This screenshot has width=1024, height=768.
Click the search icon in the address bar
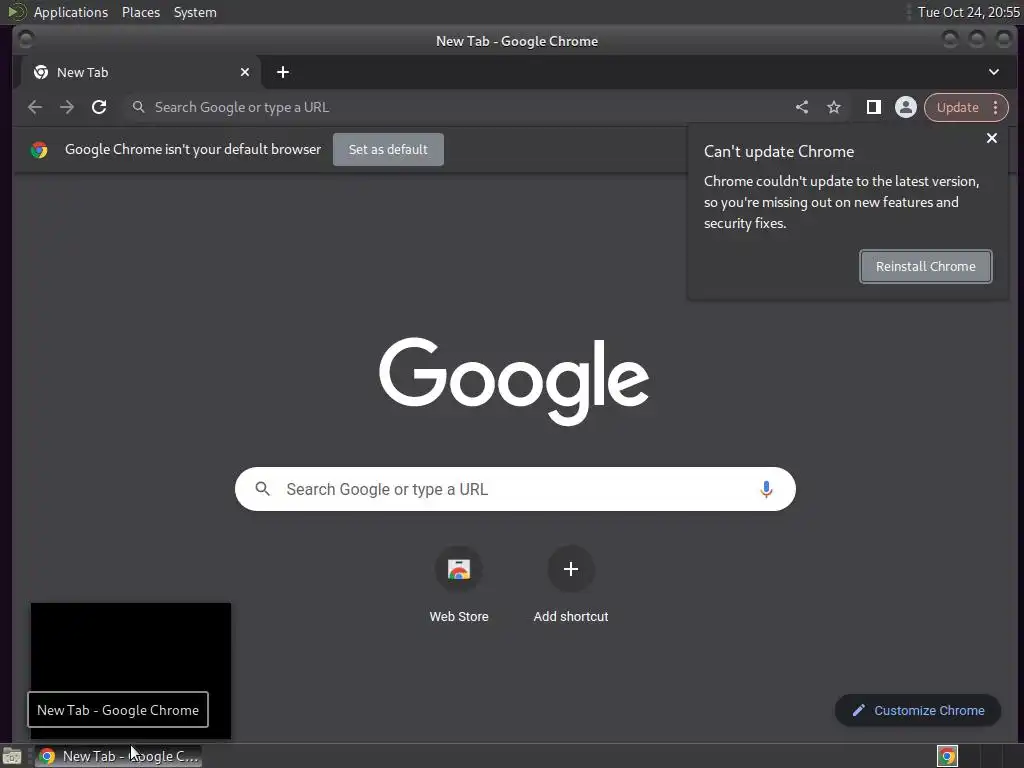pos(138,107)
